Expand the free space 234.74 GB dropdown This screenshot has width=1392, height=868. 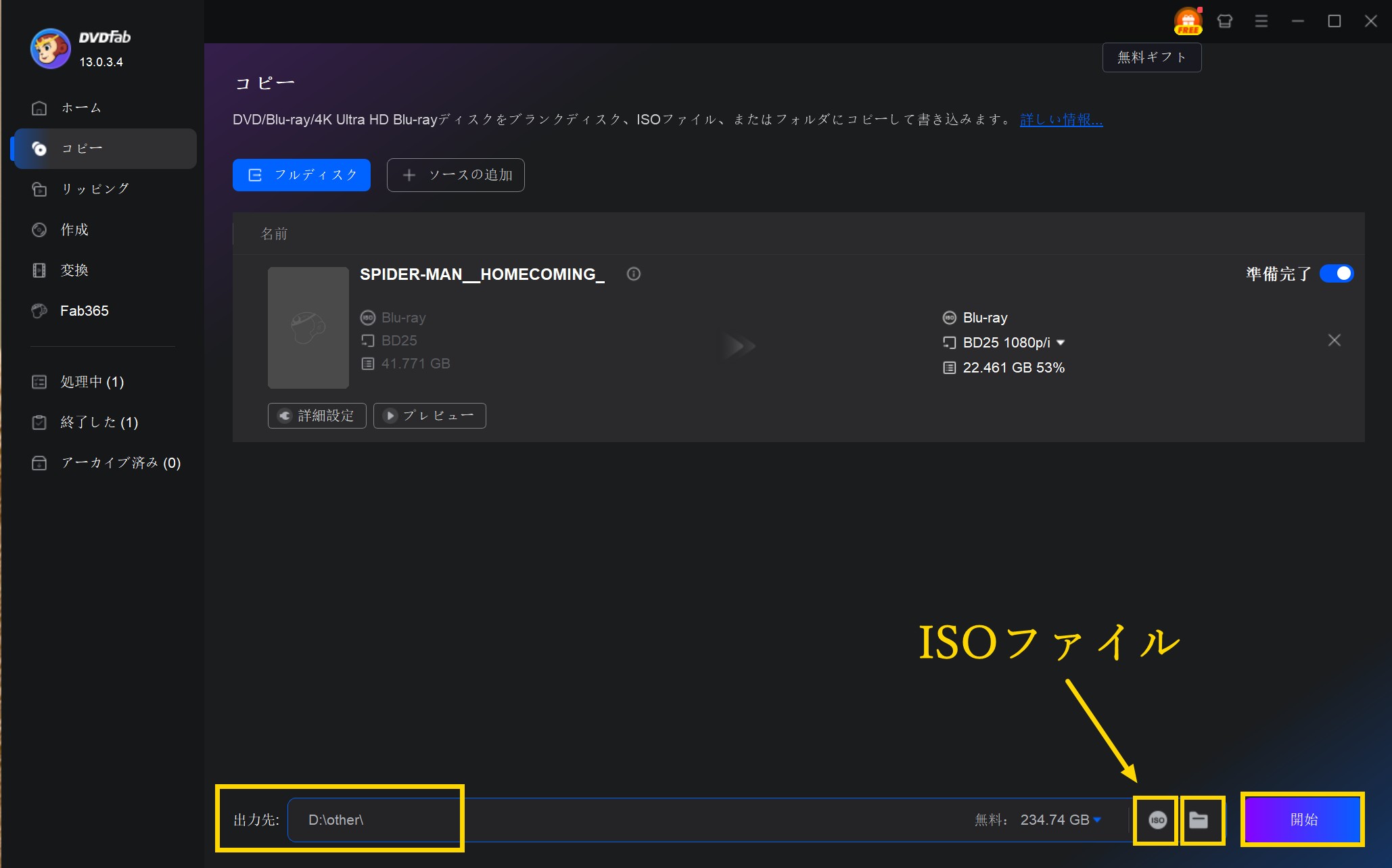pos(1097,820)
